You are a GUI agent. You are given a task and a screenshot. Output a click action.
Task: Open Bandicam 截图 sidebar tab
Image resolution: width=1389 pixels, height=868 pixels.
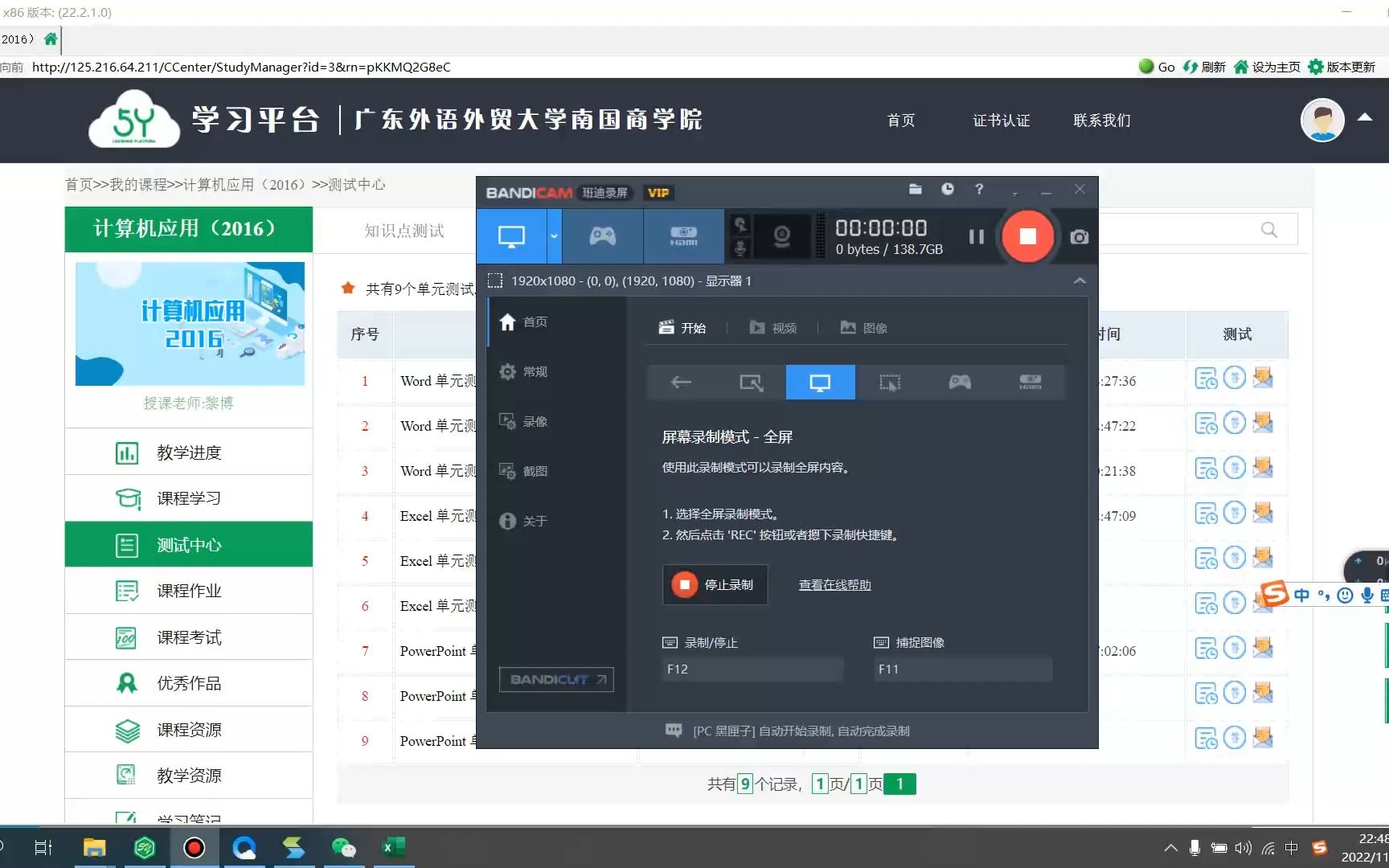tap(556, 471)
